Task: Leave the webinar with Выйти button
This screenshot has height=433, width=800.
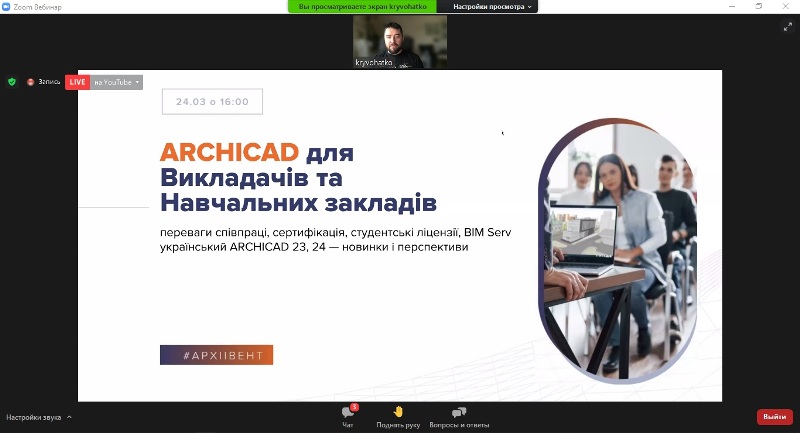Action: tap(774, 417)
